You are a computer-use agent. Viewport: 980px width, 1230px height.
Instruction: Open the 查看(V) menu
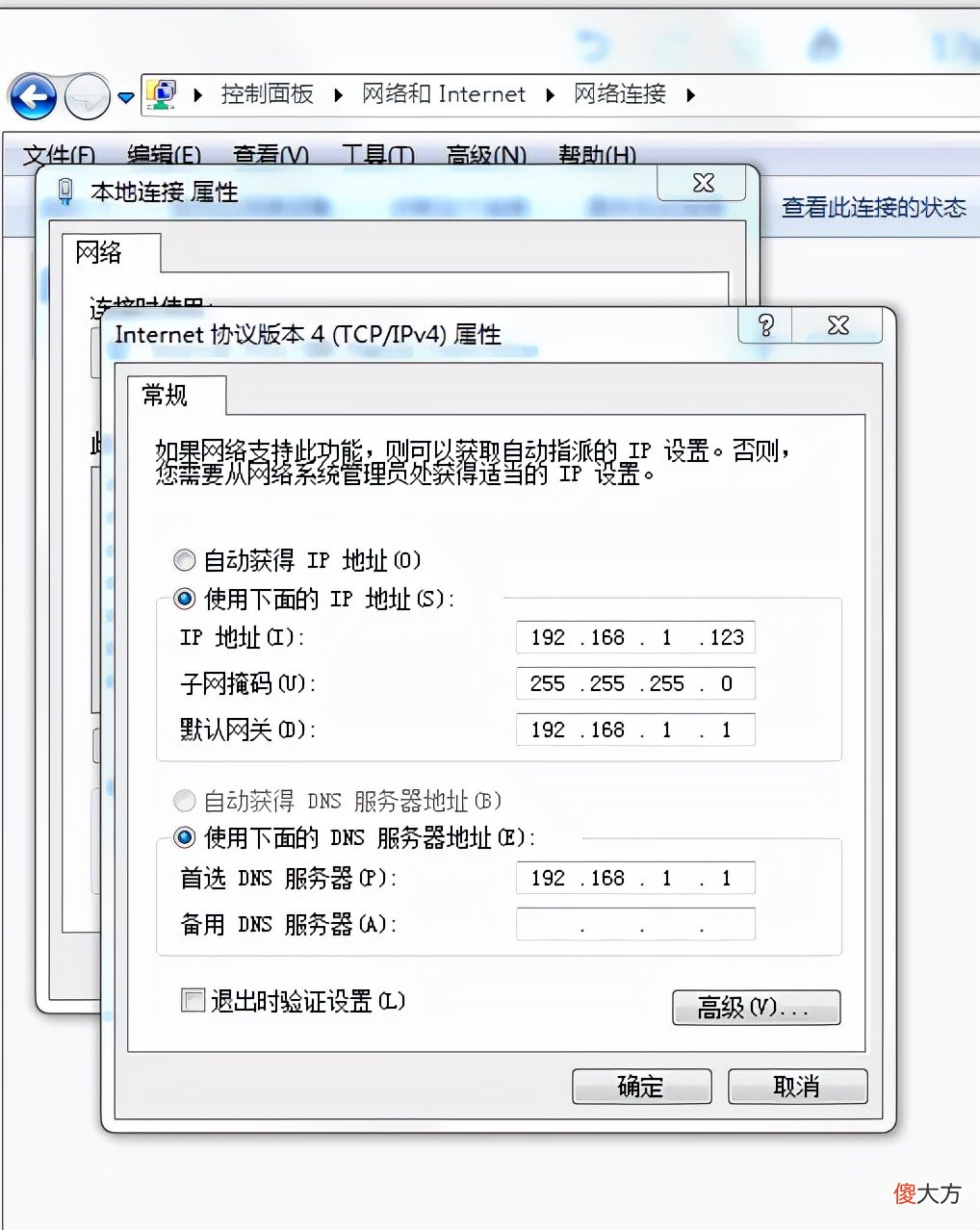click(271, 154)
